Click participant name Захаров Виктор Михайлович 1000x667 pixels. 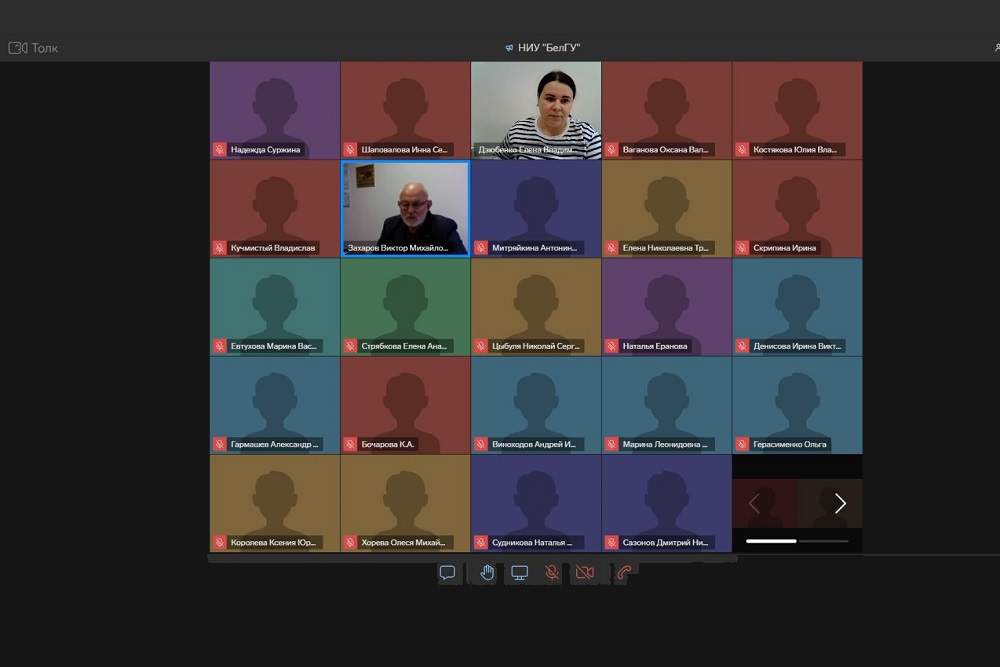[404, 248]
